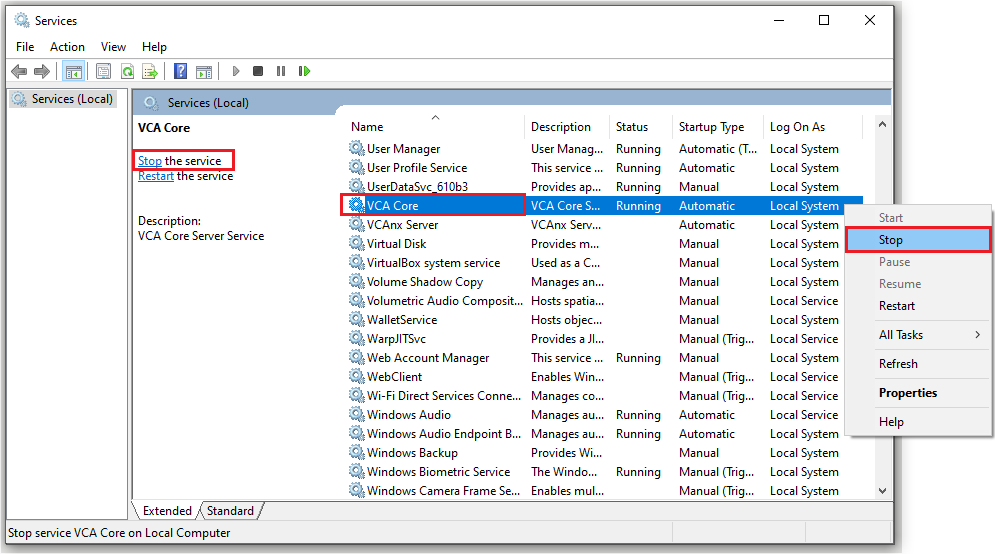Click the Pause Service toolbar icon

pyautogui.click(x=281, y=71)
